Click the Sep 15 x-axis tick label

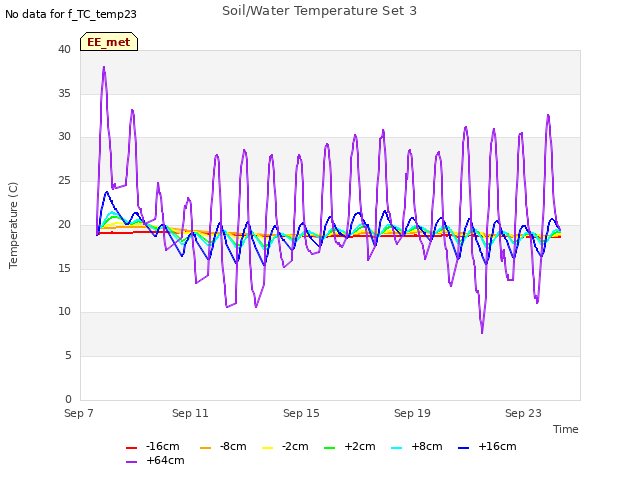click(301, 413)
